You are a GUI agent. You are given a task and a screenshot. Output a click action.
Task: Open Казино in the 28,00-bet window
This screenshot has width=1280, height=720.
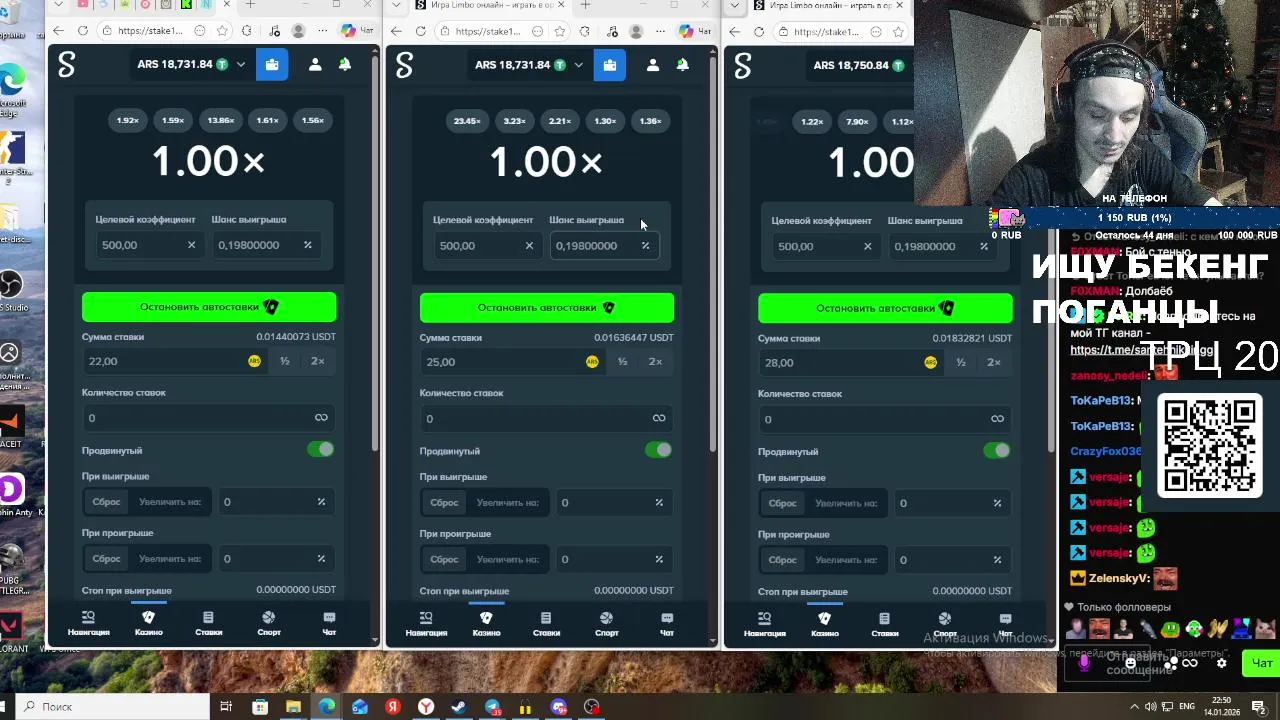(x=824, y=624)
